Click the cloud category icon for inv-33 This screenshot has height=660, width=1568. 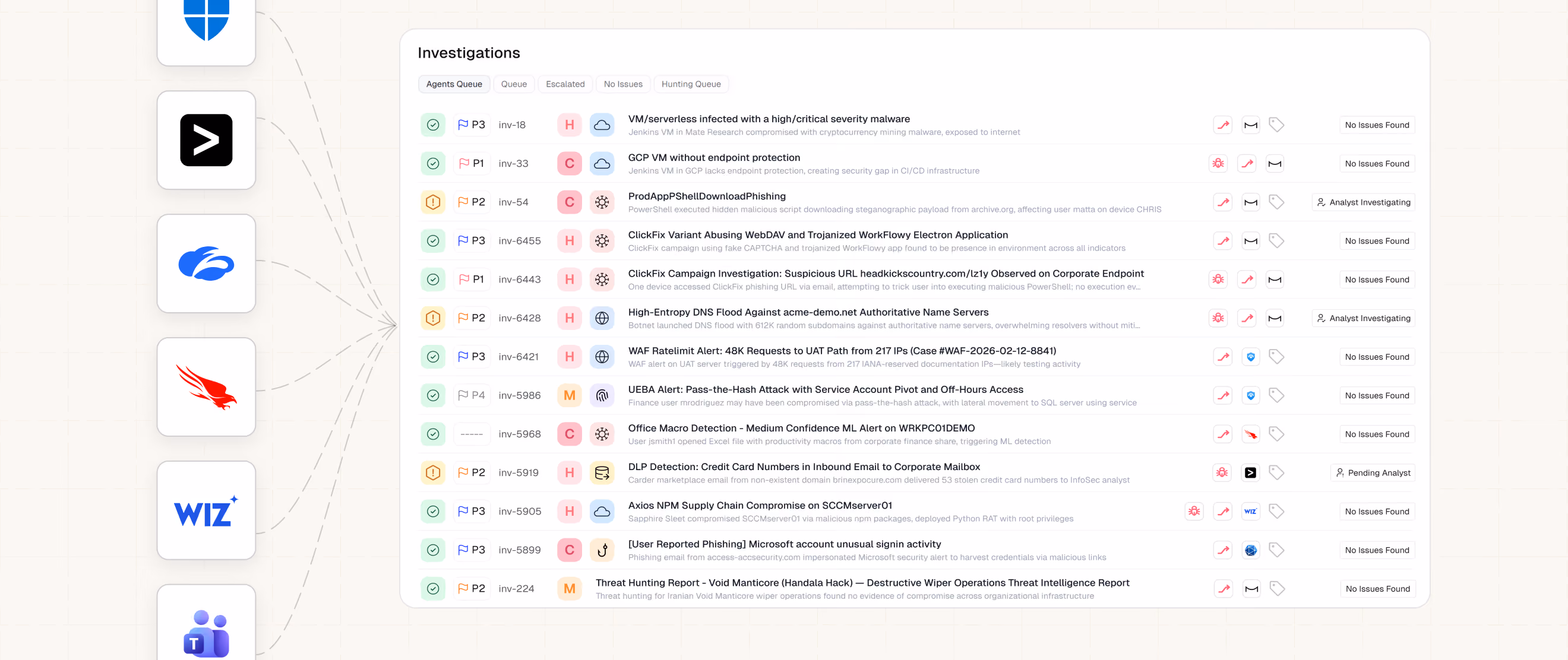click(x=602, y=163)
